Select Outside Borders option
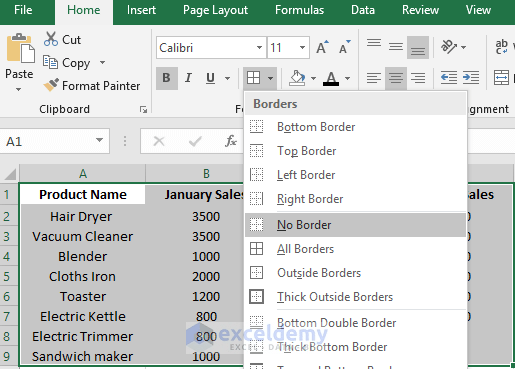The image size is (515, 369). pyautogui.click(x=355, y=273)
